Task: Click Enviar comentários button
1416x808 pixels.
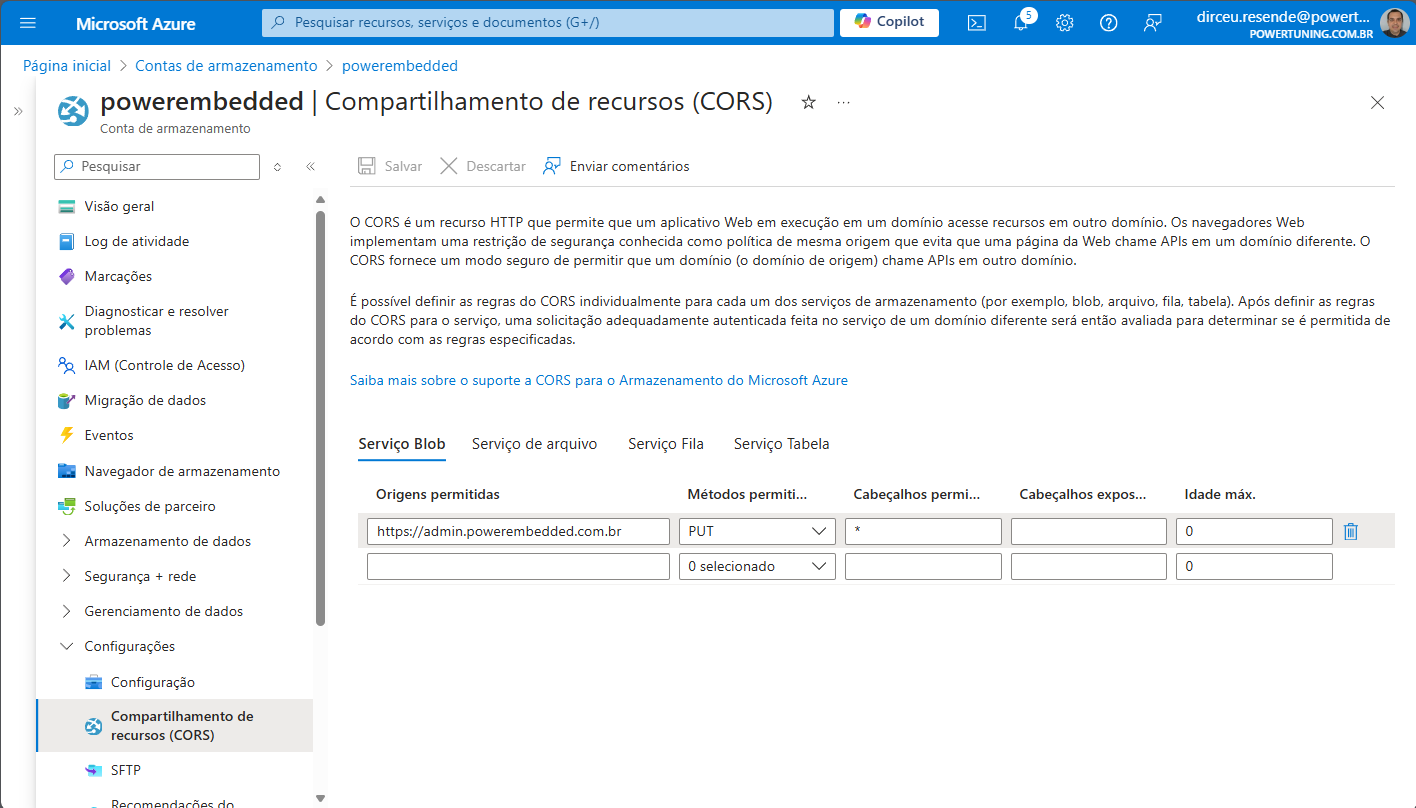Action: 616,166
